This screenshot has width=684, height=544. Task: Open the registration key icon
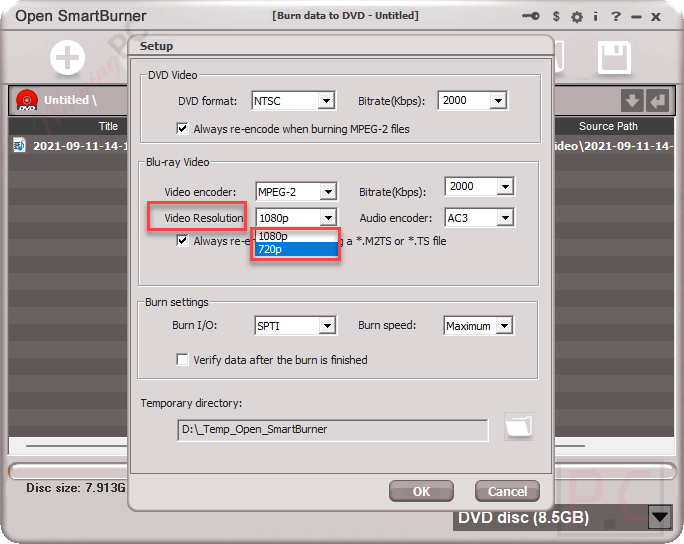coord(530,16)
